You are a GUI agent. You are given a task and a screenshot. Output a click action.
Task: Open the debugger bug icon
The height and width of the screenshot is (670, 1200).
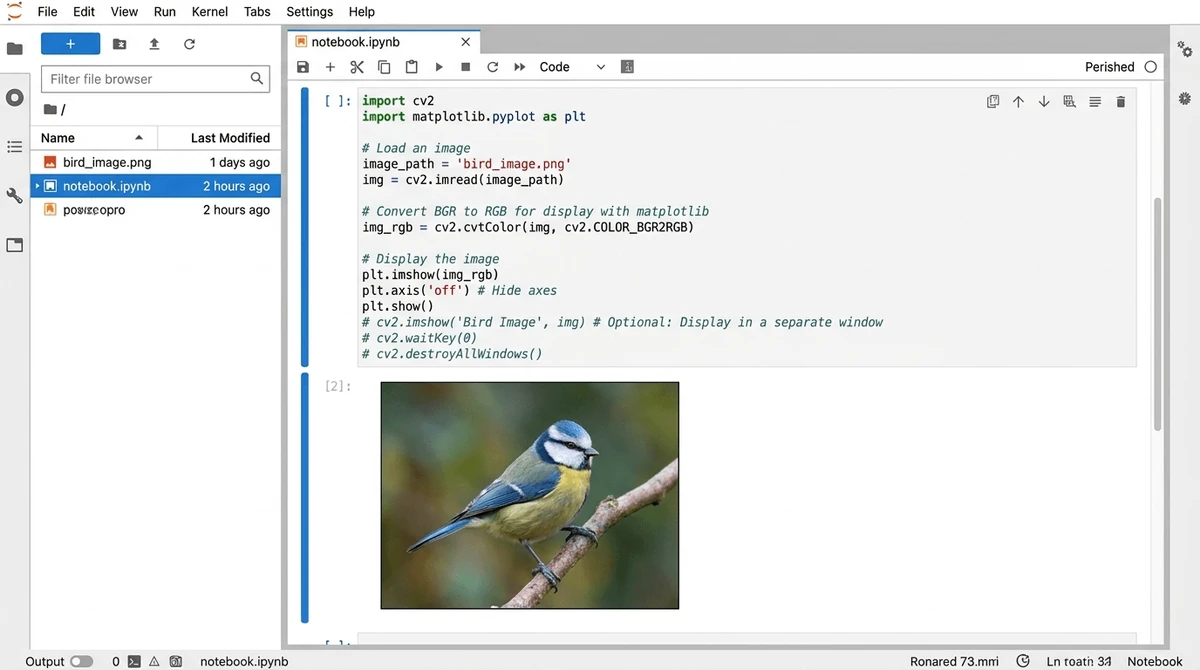coord(1185,98)
